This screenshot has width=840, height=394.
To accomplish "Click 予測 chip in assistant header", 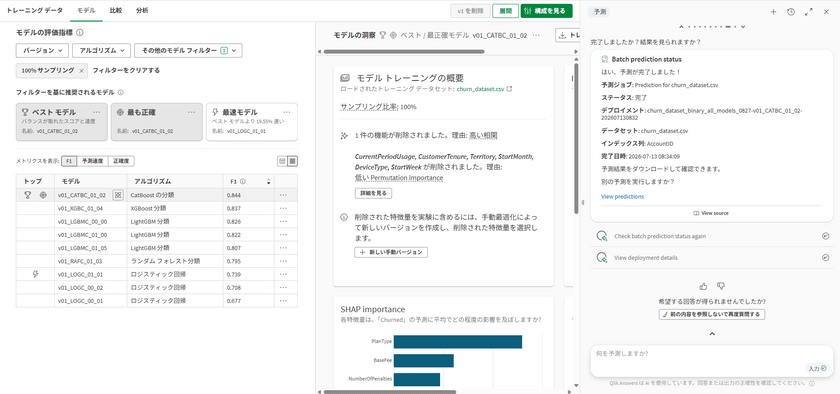I will [x=600, y=11].
